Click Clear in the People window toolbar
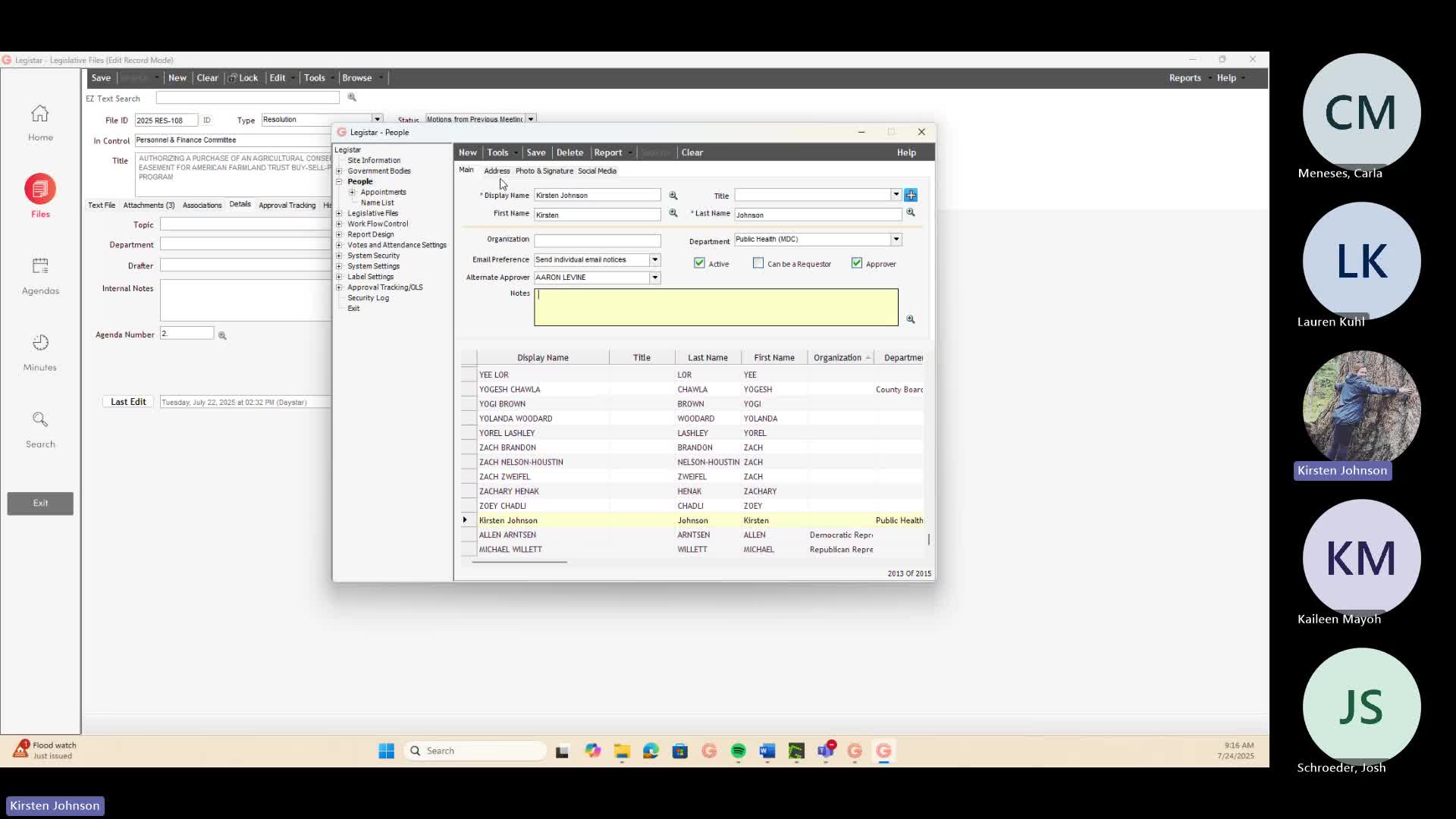Viewport: 1456px width, 819px height. click(x=692, y=152)
